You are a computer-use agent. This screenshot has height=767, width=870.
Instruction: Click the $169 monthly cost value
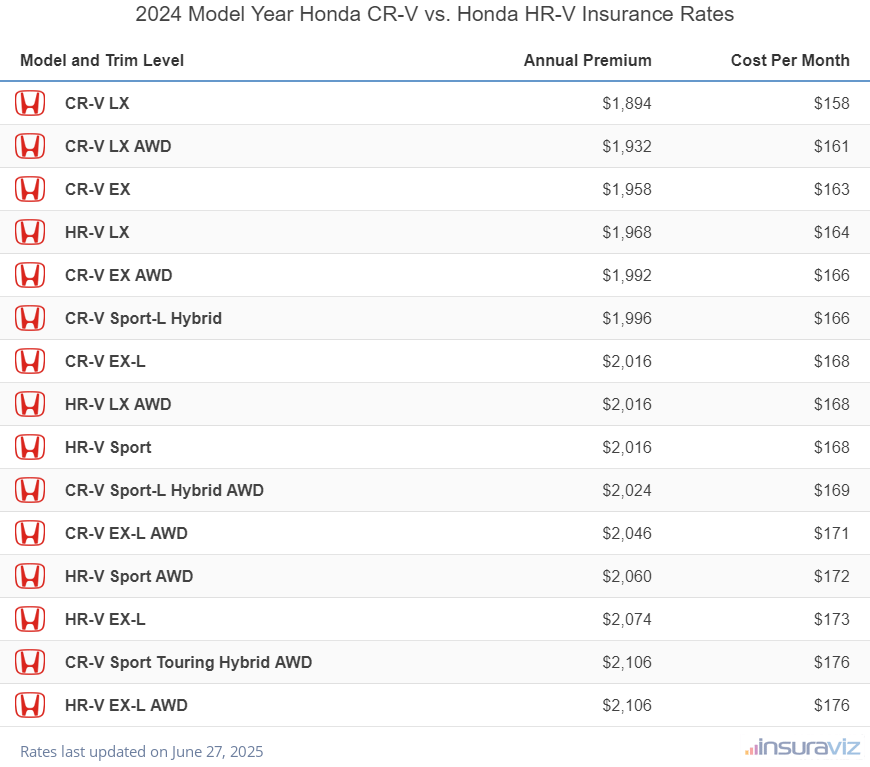832,491
